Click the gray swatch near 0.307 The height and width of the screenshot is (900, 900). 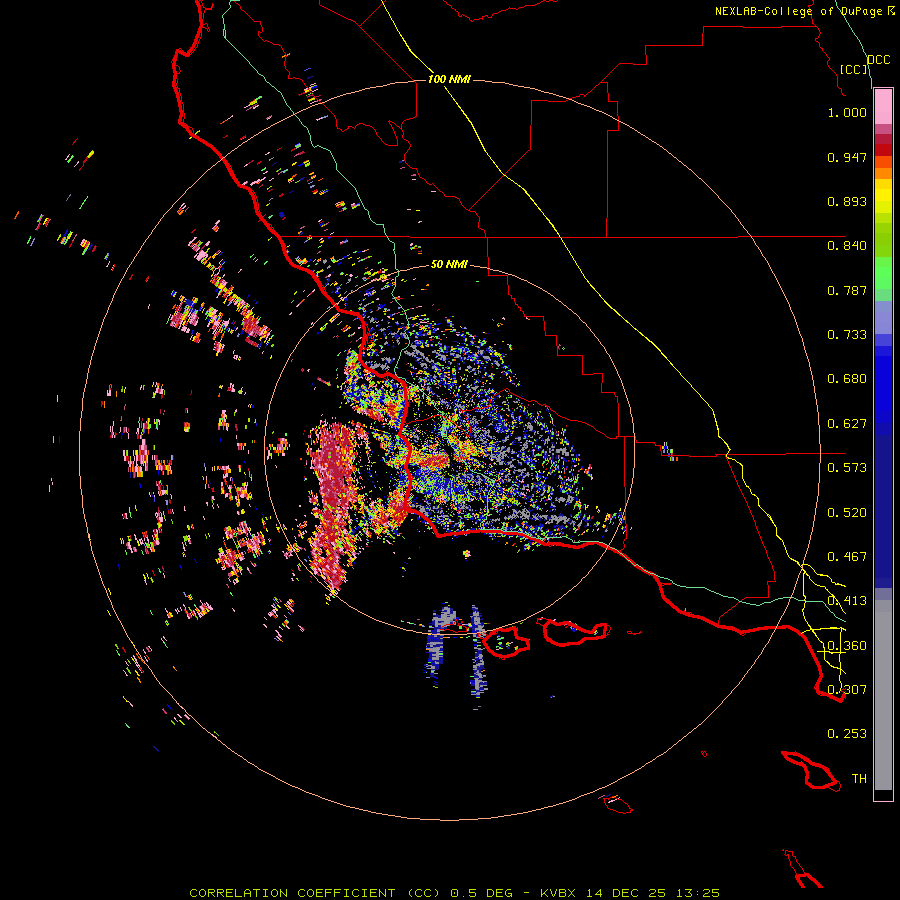pyautogui.click(x=883, y=695)
